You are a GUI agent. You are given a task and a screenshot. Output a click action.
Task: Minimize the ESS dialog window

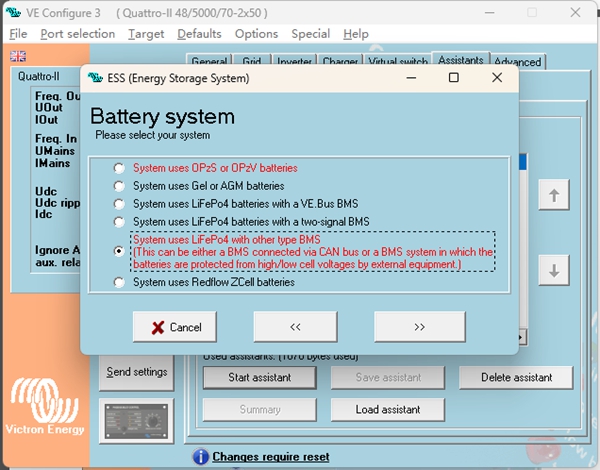point(411,78)
